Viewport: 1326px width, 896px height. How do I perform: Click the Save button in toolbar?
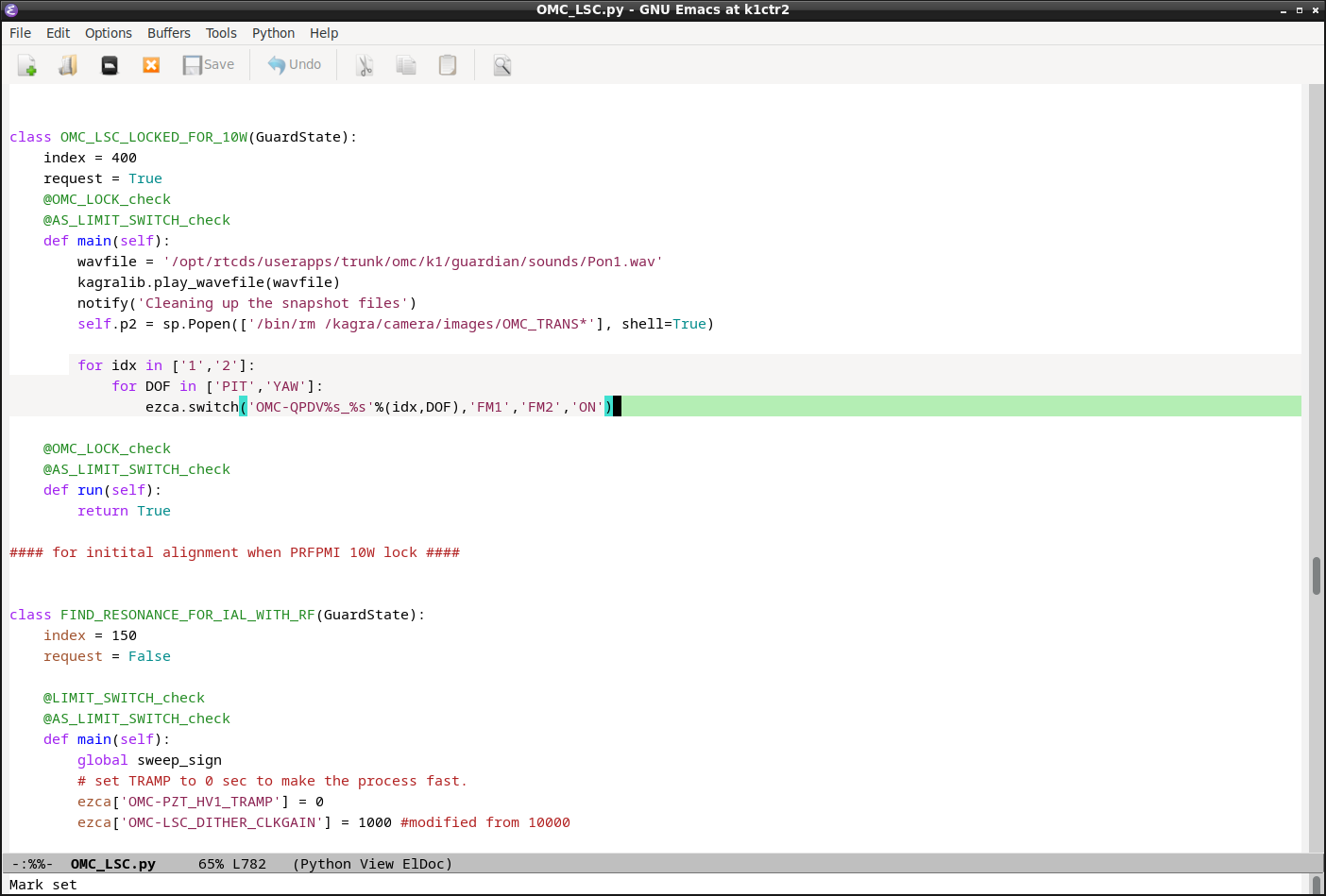[209, 65]
